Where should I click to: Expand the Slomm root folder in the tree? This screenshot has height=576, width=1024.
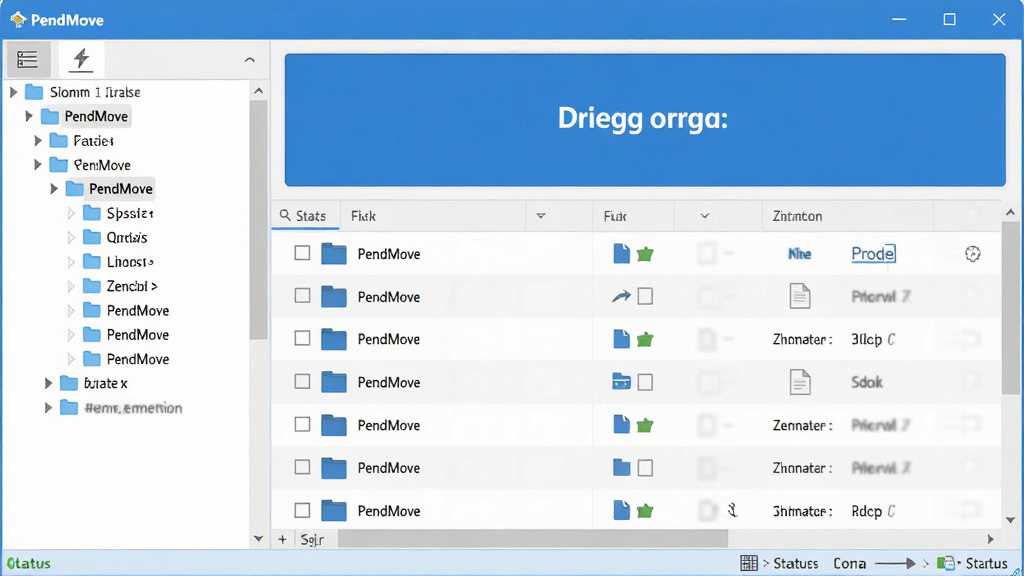13,92
